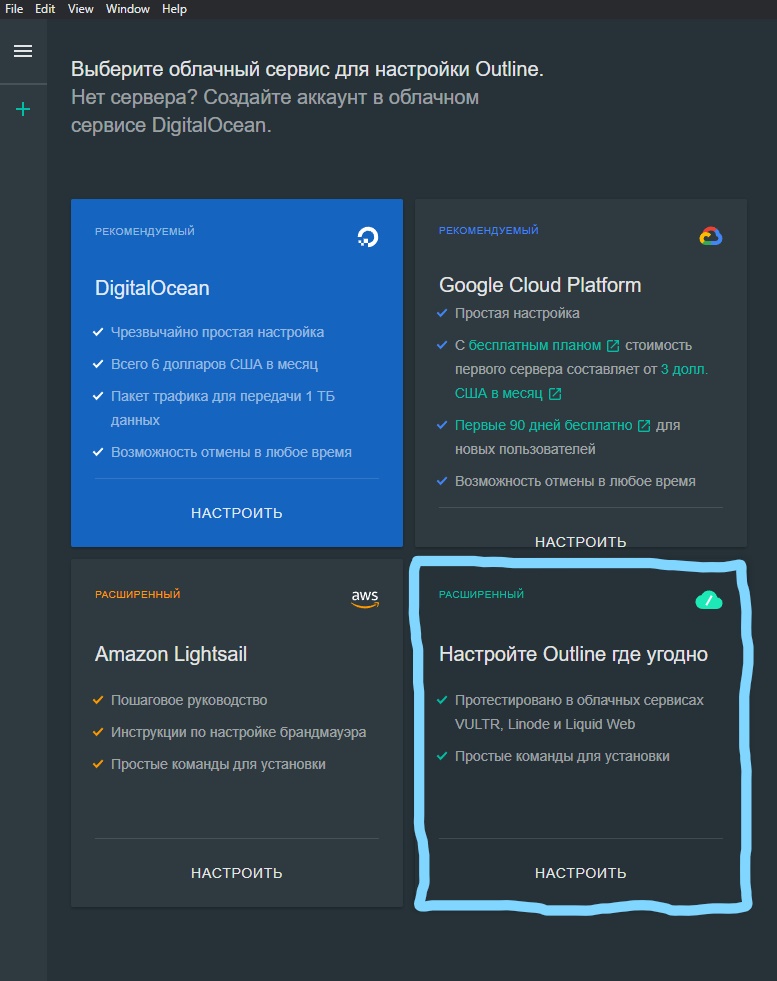Click 'Настройте Outline где угодно' title

pyautogui.click(x=573, y=654)
